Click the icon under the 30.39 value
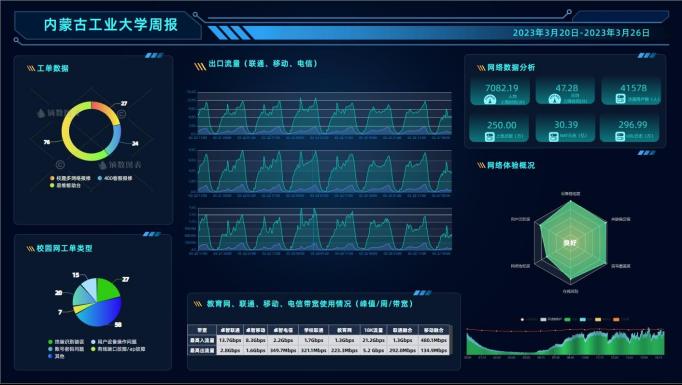 tap(554, 137)
